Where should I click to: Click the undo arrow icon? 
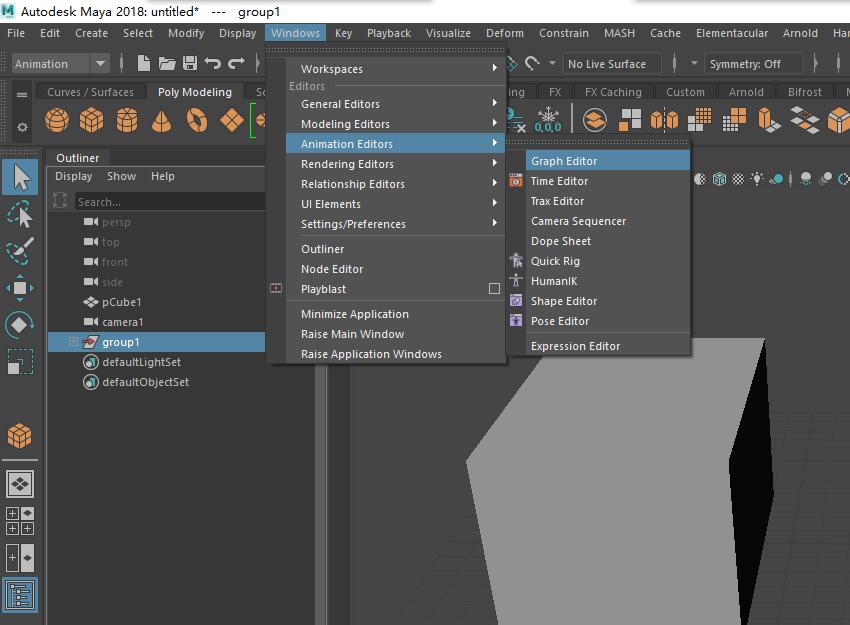pyautogui.click(x=212, y=63)
